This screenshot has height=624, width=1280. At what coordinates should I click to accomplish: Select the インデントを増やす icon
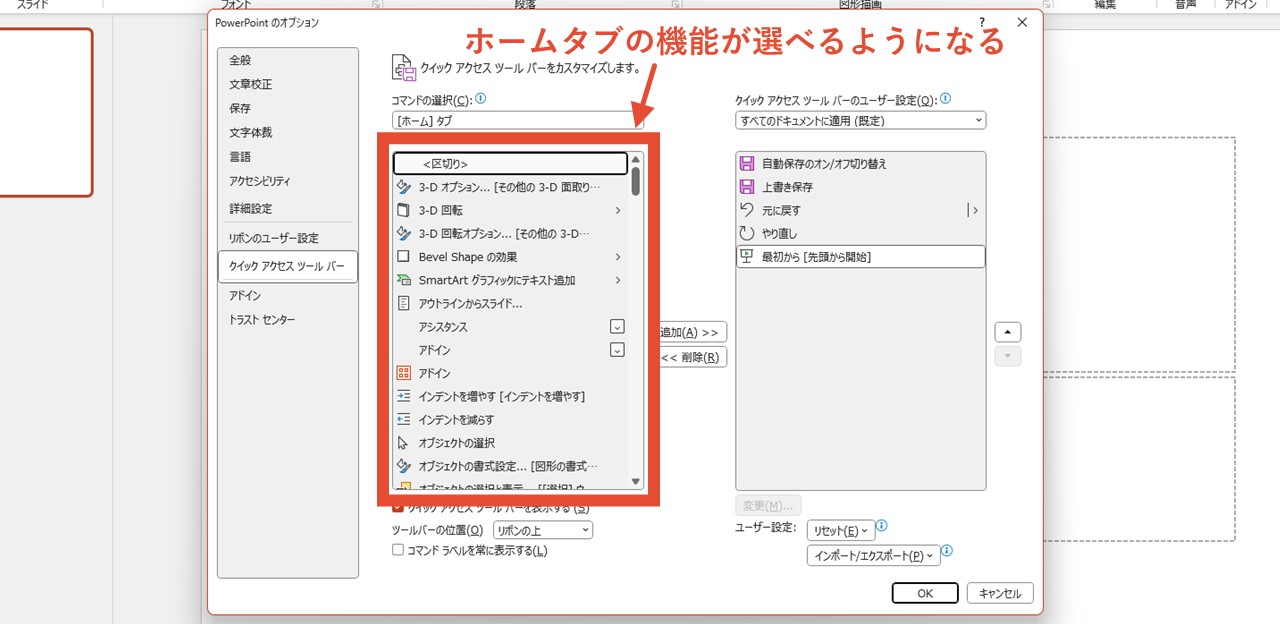[x=404, y=396]
